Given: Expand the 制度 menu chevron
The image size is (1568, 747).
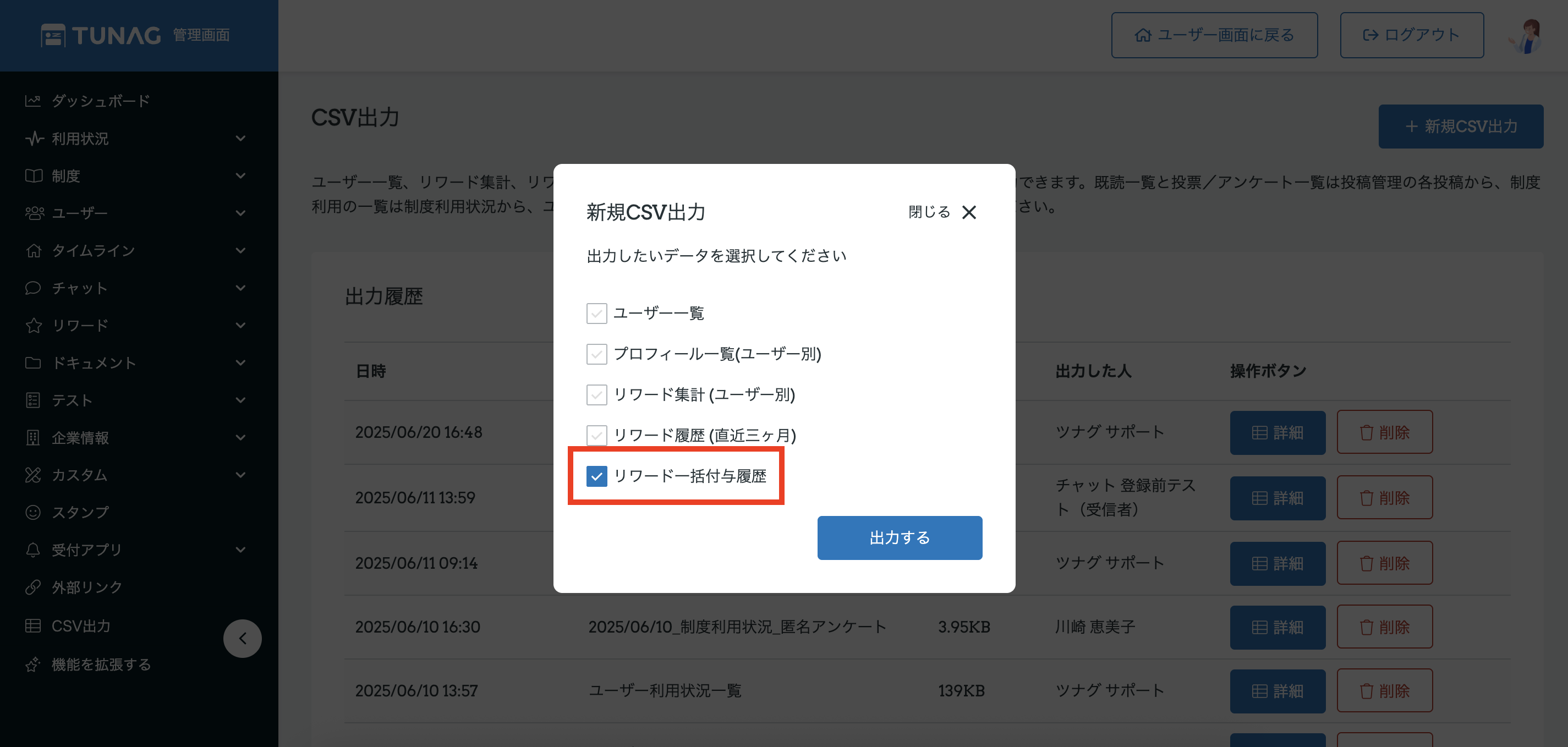Looking at the screenshot, I should click(x=241, y=176).
